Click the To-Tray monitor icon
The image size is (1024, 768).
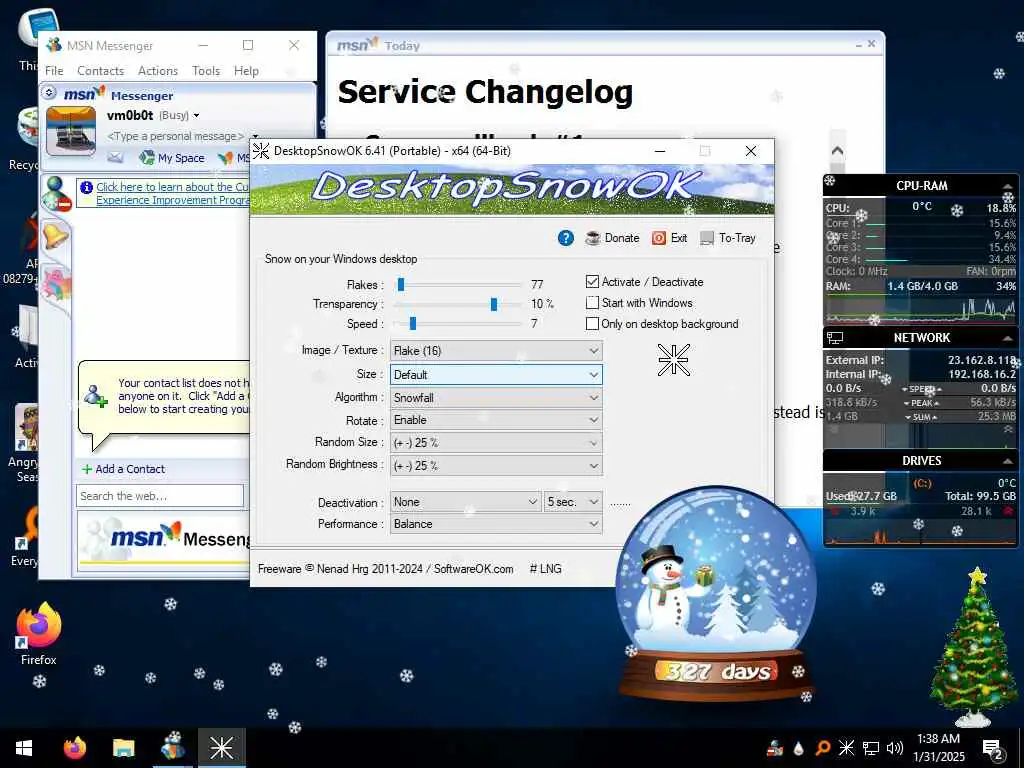click(x=707, y=238)
